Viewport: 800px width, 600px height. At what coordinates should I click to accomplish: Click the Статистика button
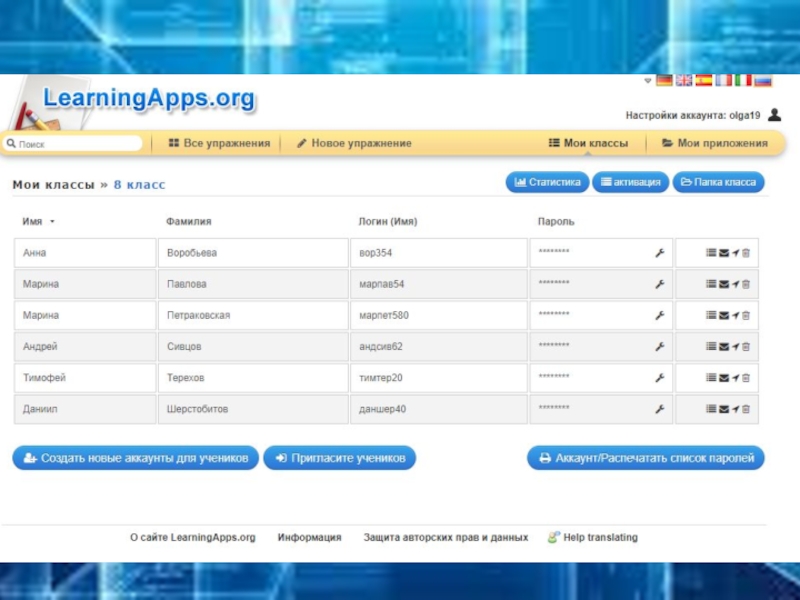547,182
